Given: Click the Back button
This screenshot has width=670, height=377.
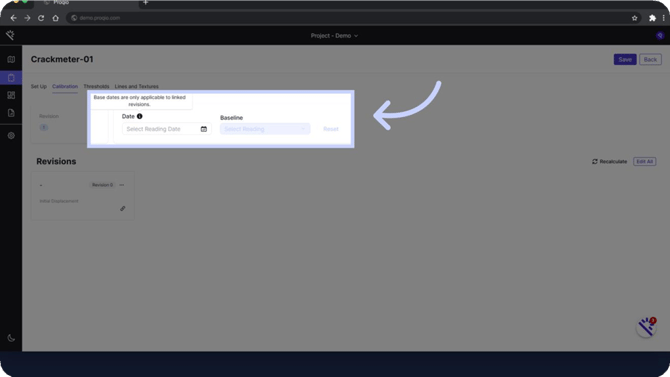Looking at the screenshot, I should (650, 59).
